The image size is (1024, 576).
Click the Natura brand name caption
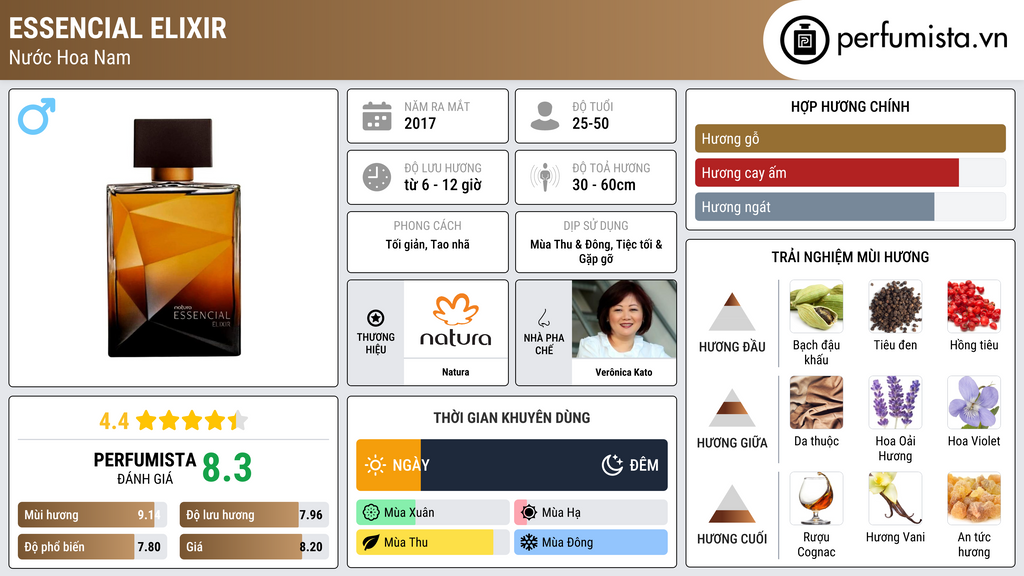click(x=455, y=372)
